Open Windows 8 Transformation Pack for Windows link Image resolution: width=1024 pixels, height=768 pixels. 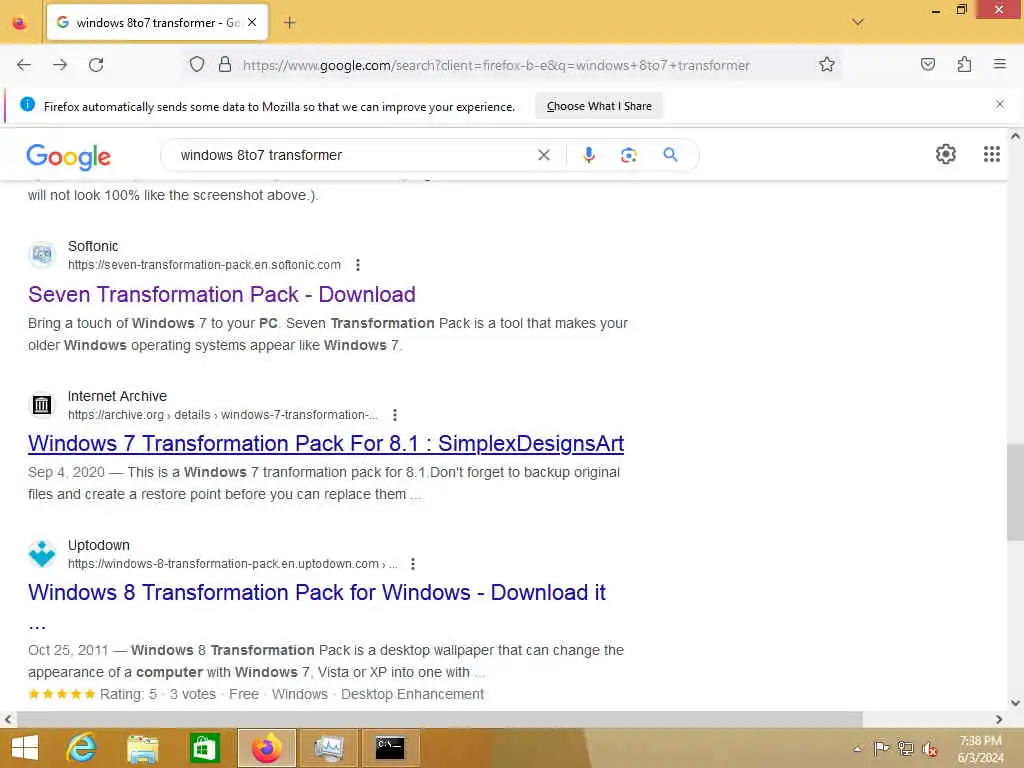click(x=317, y=593)
